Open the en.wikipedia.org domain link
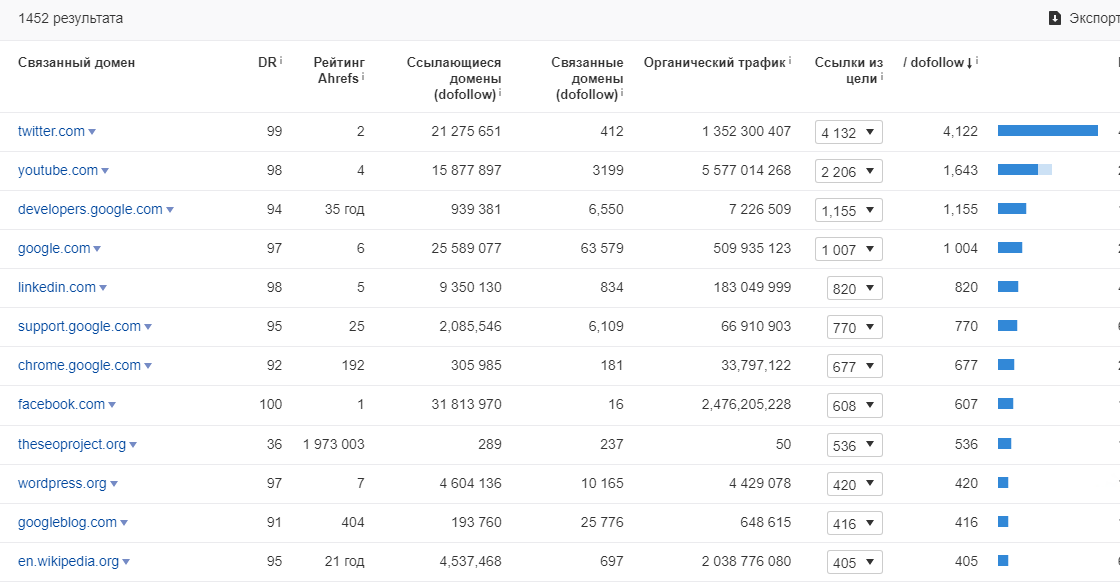 click(68, 561)
